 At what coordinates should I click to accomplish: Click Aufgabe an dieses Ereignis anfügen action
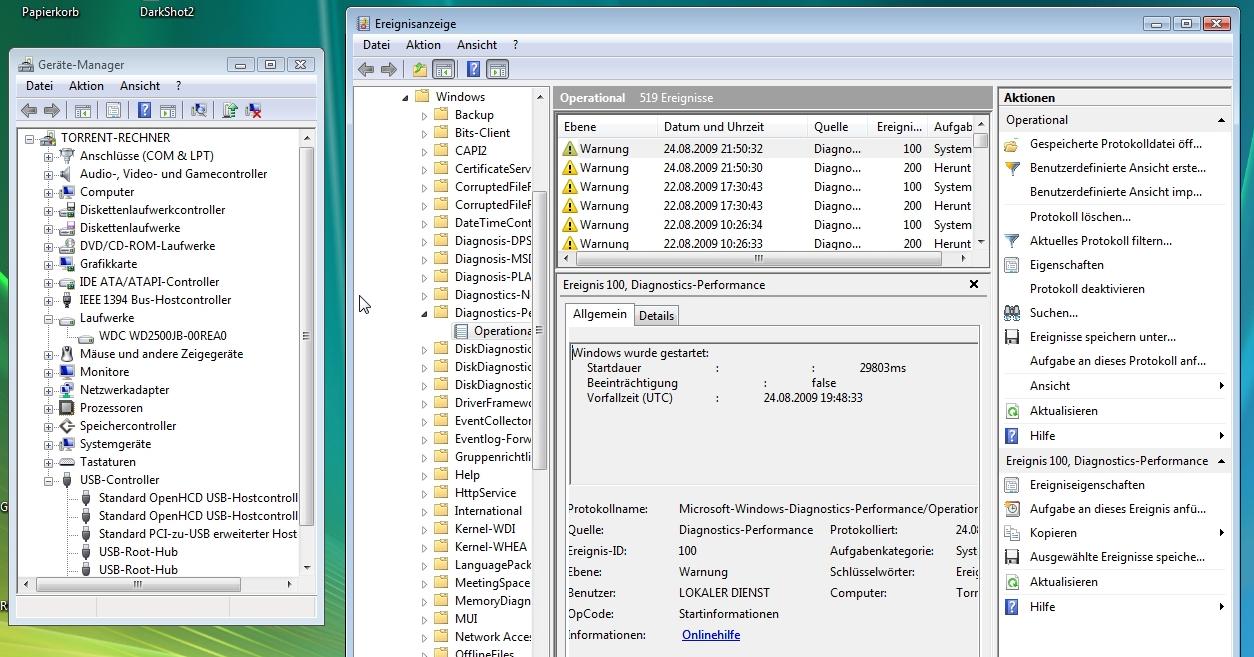tap(1118, 509)
